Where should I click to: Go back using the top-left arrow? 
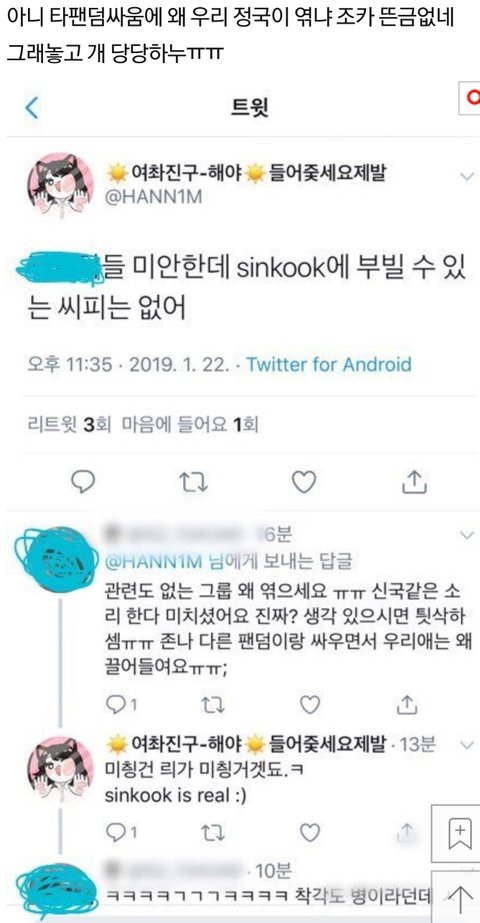click(32, 108)
